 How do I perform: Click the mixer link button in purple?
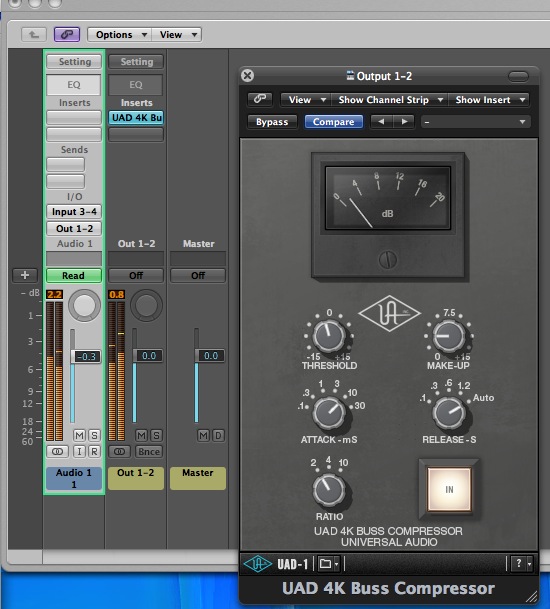coord(67,35)
